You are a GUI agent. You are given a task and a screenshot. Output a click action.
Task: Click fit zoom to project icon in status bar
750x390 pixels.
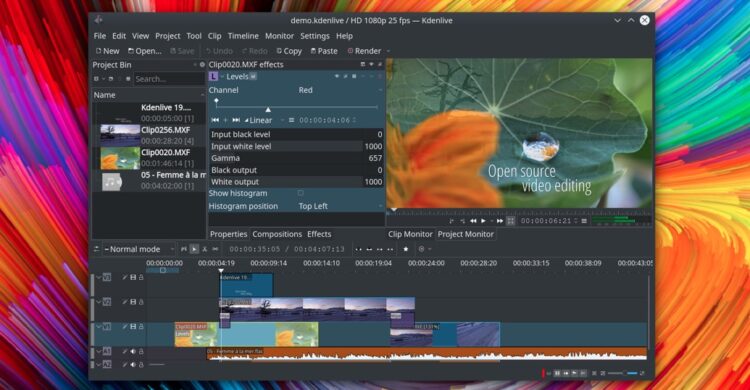(594, 373)
